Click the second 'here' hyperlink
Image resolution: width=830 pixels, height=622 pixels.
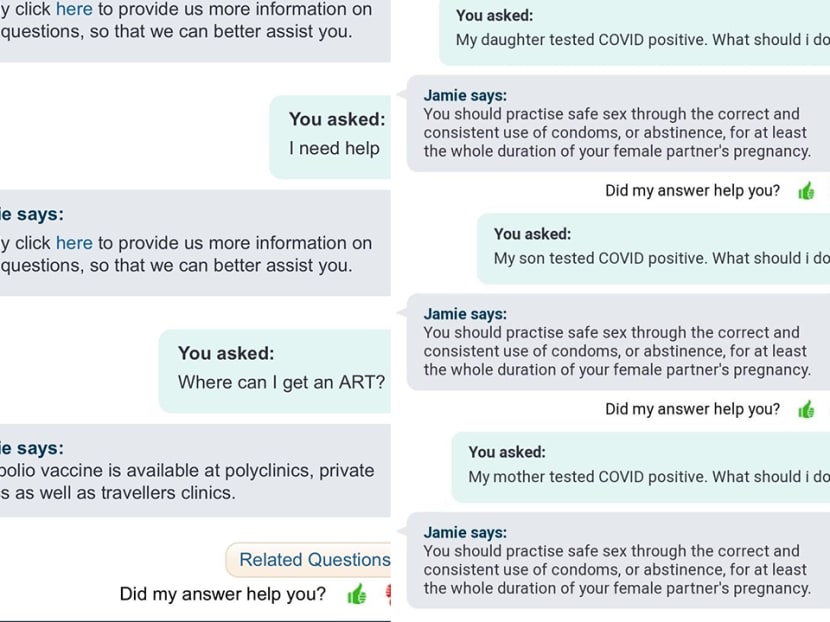(74, 242)
